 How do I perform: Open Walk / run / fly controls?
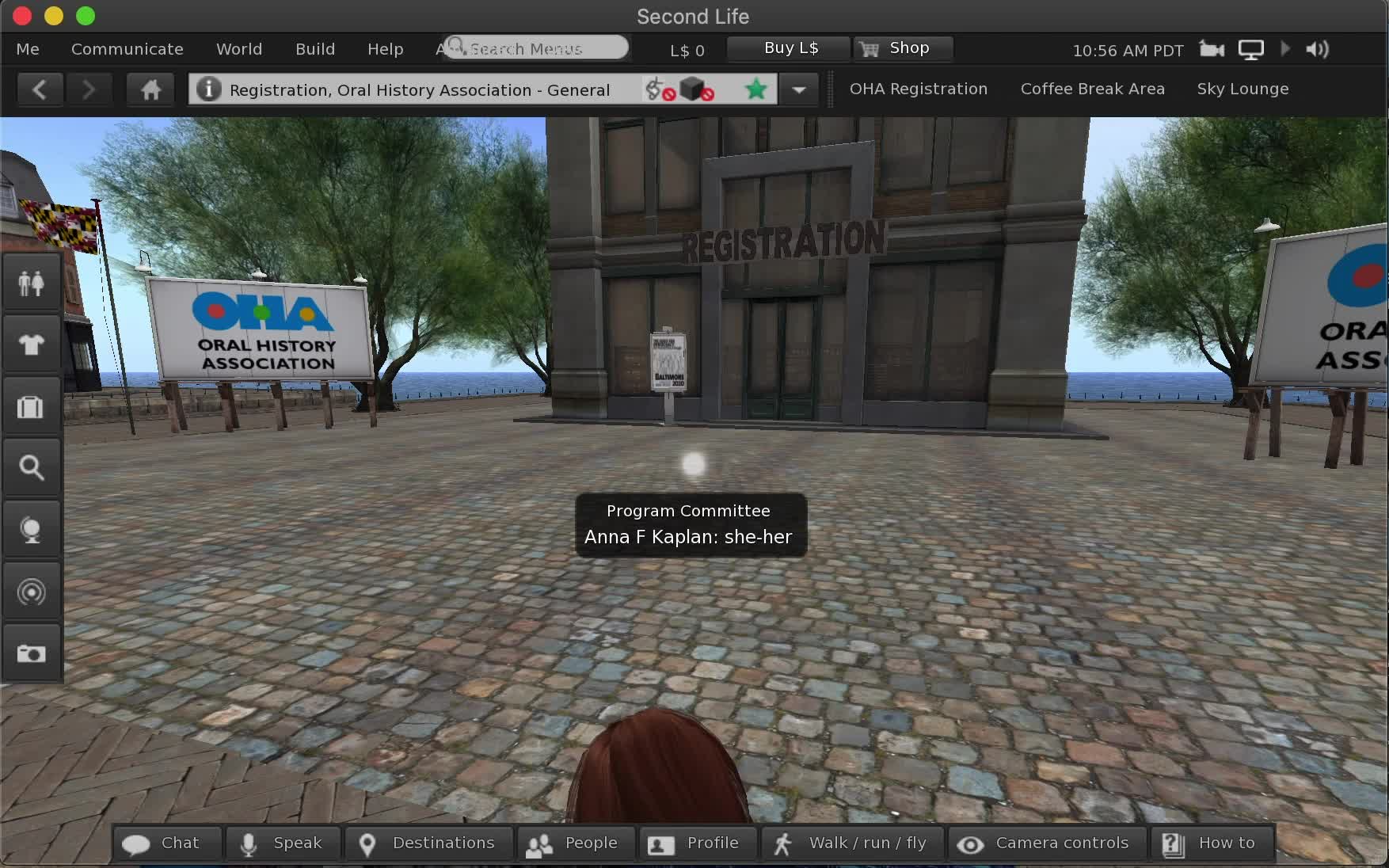tap(853, 843)
